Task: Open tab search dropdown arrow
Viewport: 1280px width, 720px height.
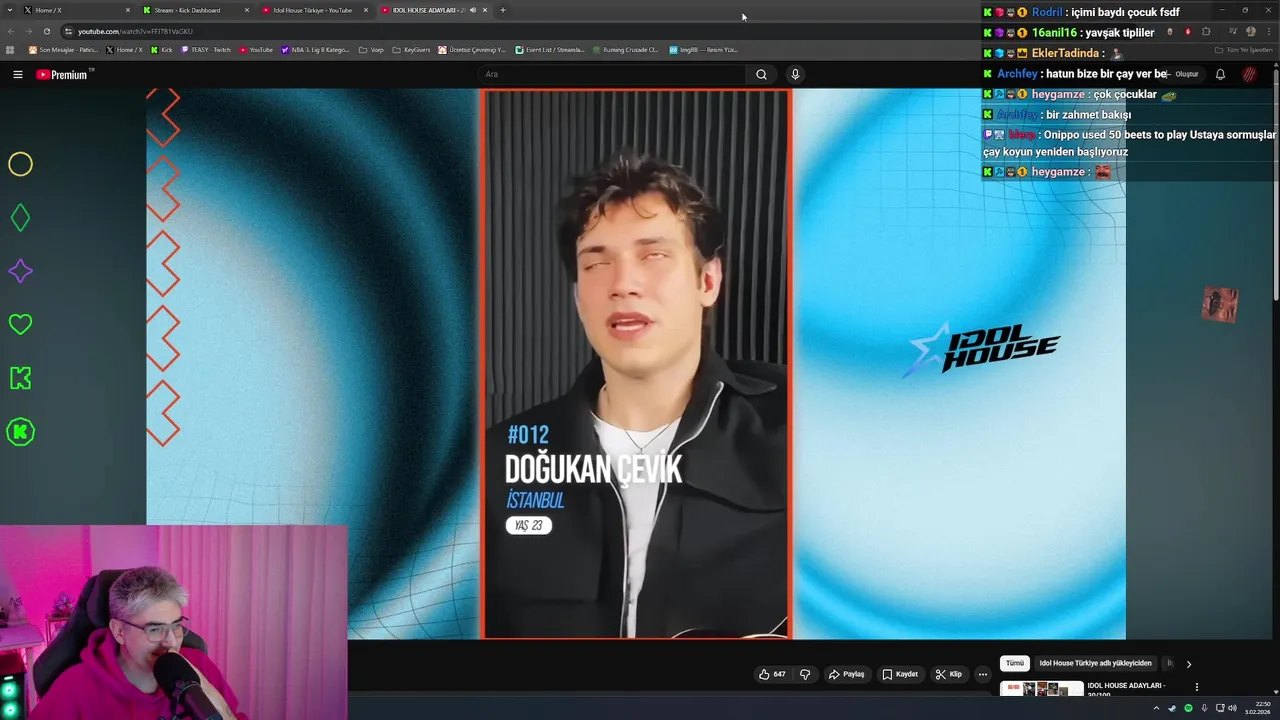Action: point(10,10)
